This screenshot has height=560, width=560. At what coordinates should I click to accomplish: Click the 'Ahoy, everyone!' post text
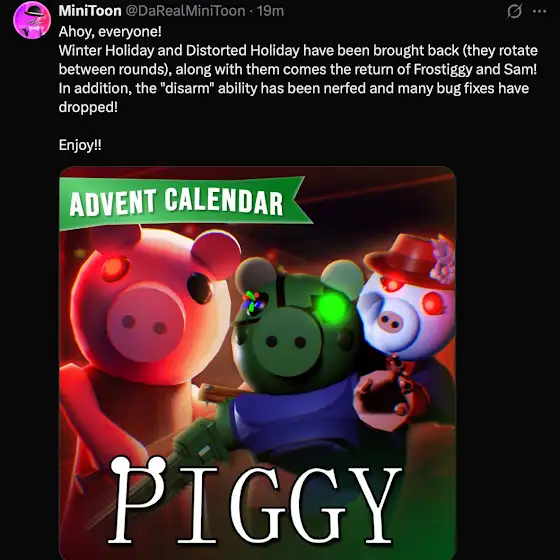click(110, 32)
